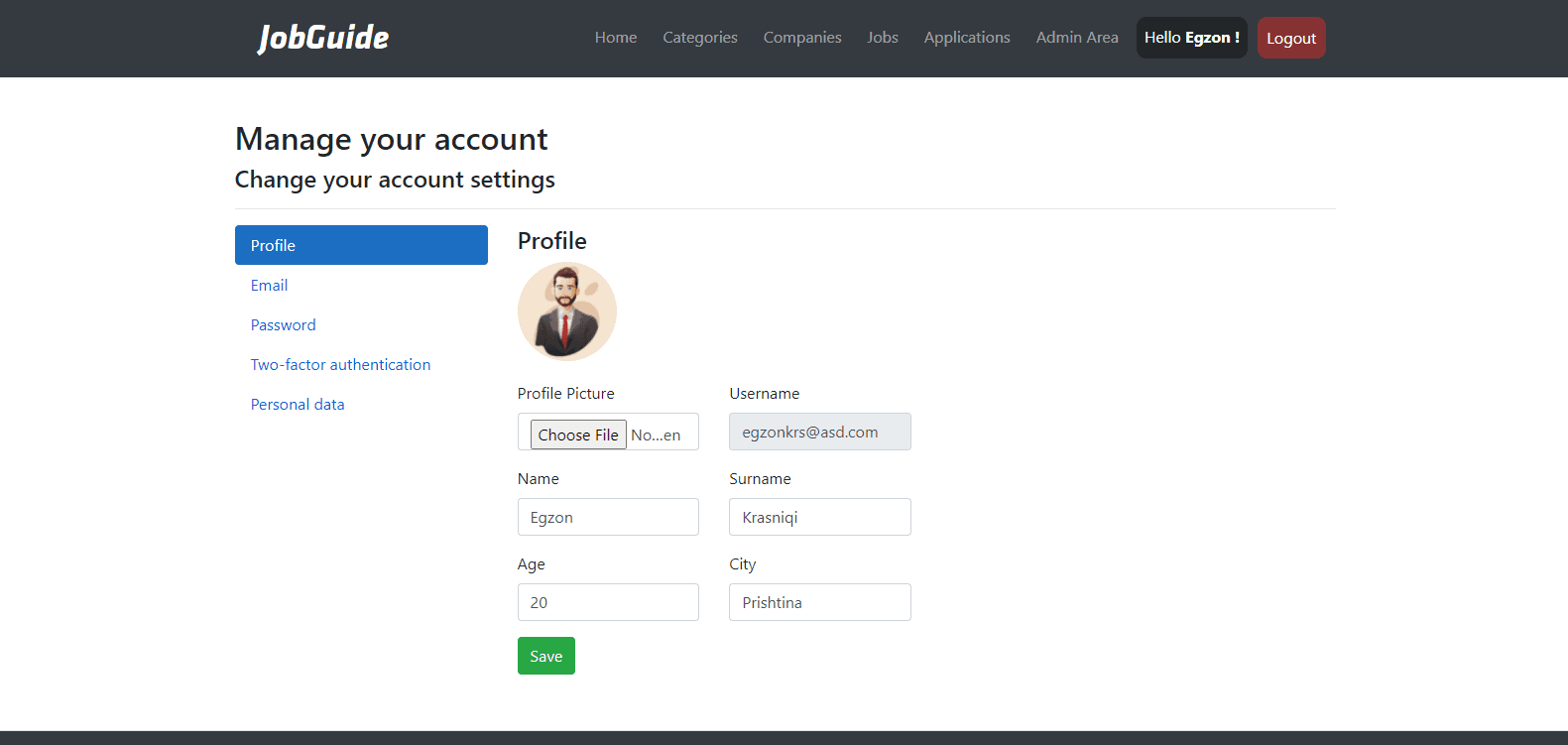1568x745 pixels.
Task: Open Two-factor authentication settings
Action: point(340,365)
